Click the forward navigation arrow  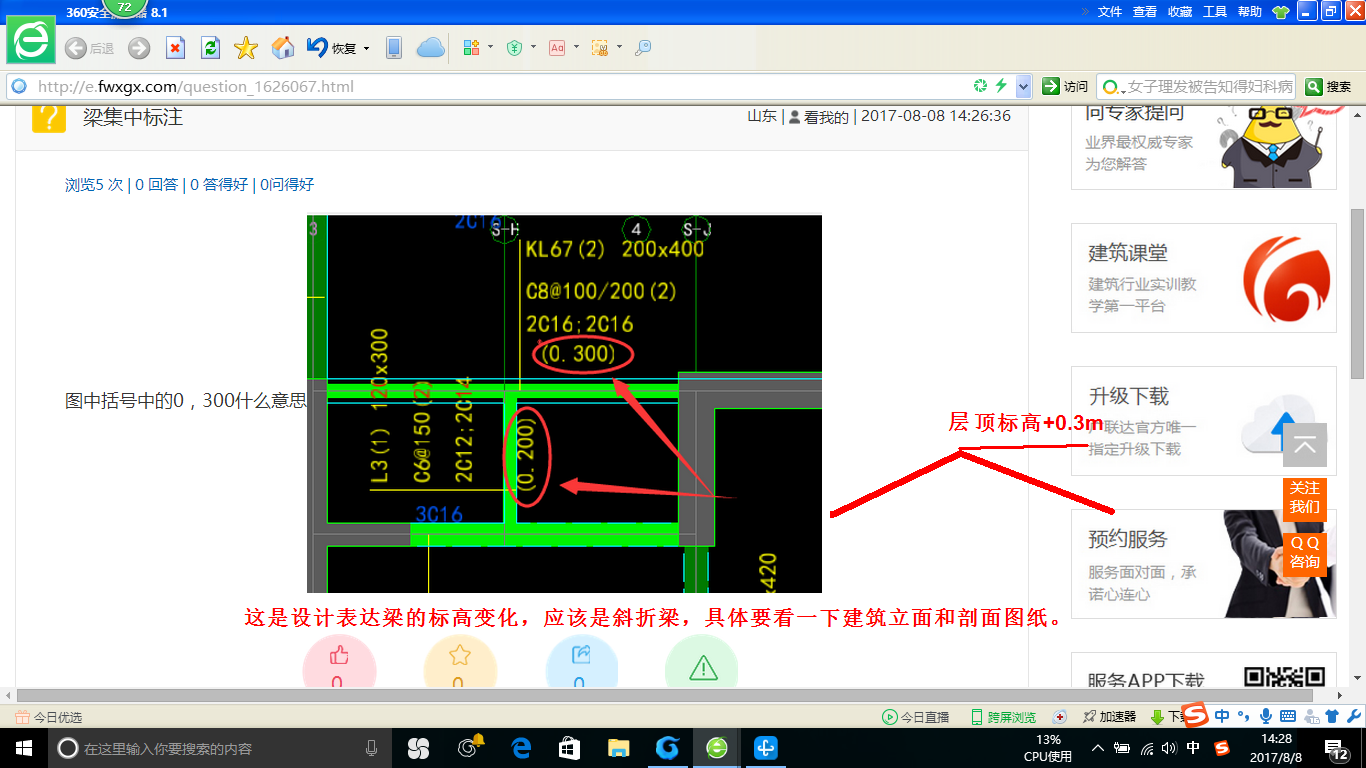(139, 48)
